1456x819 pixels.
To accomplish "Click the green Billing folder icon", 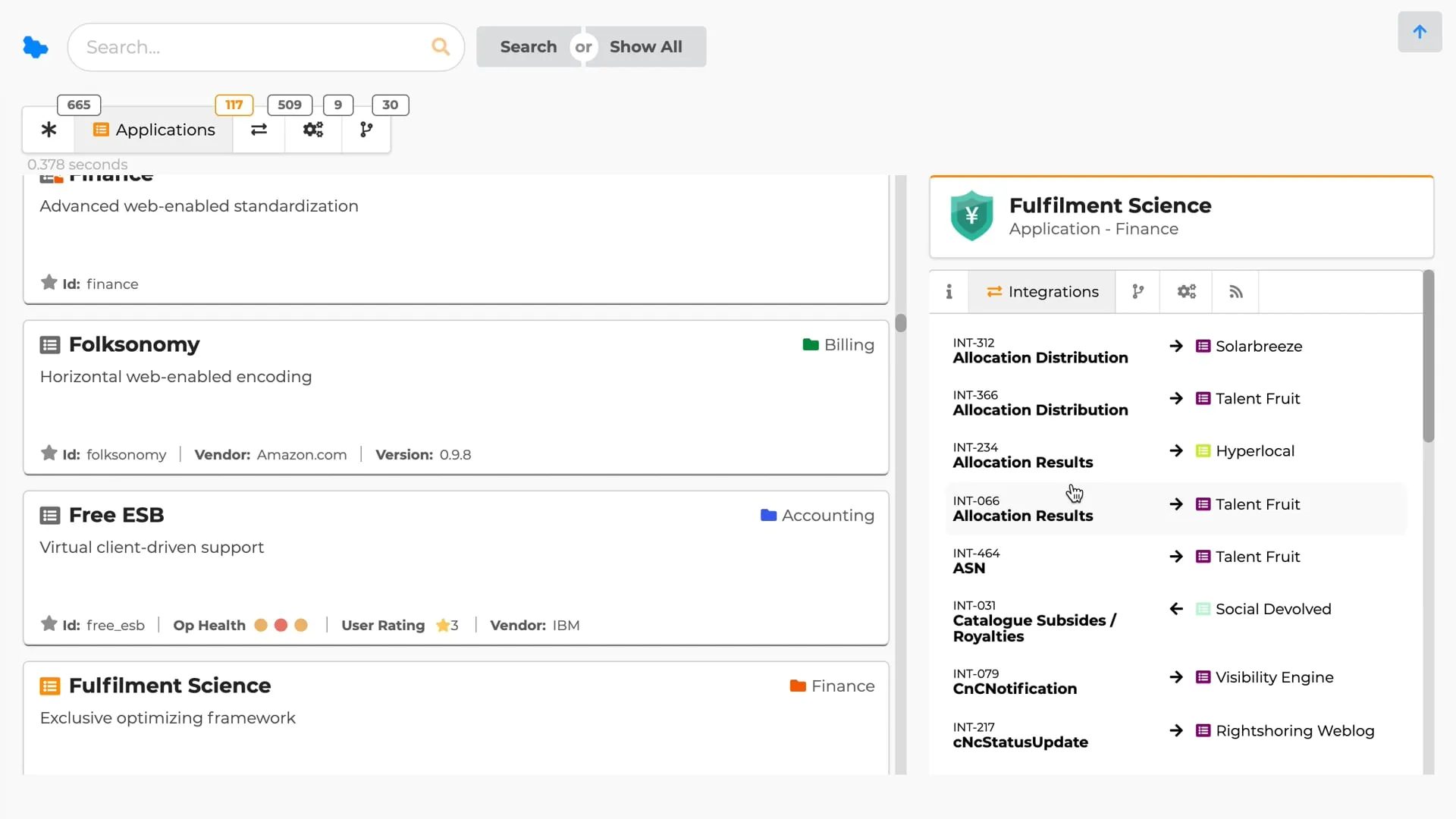I will pos(811,345).
